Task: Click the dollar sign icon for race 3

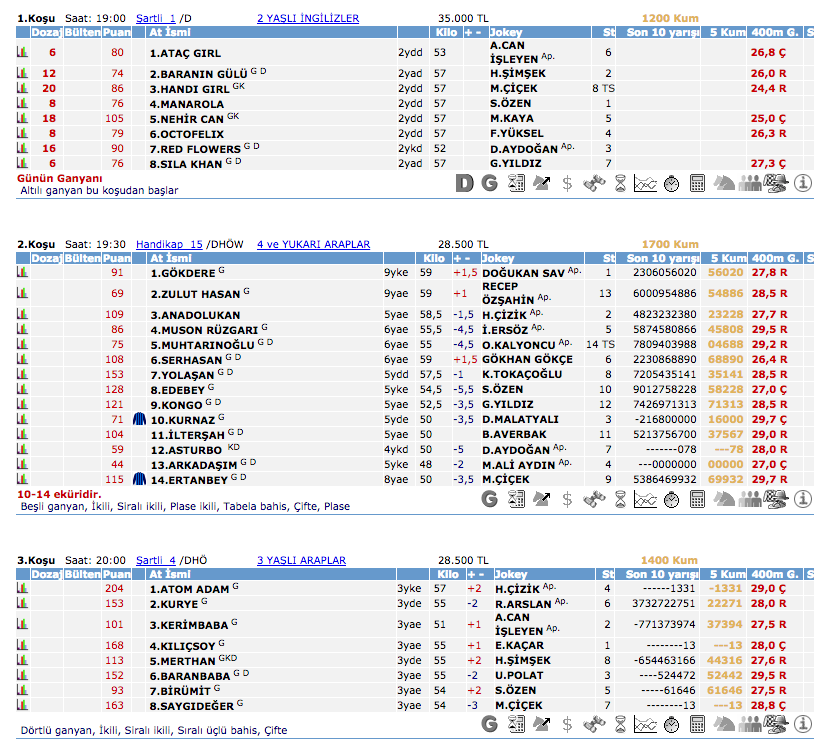Action: click(x=568, y=724)
